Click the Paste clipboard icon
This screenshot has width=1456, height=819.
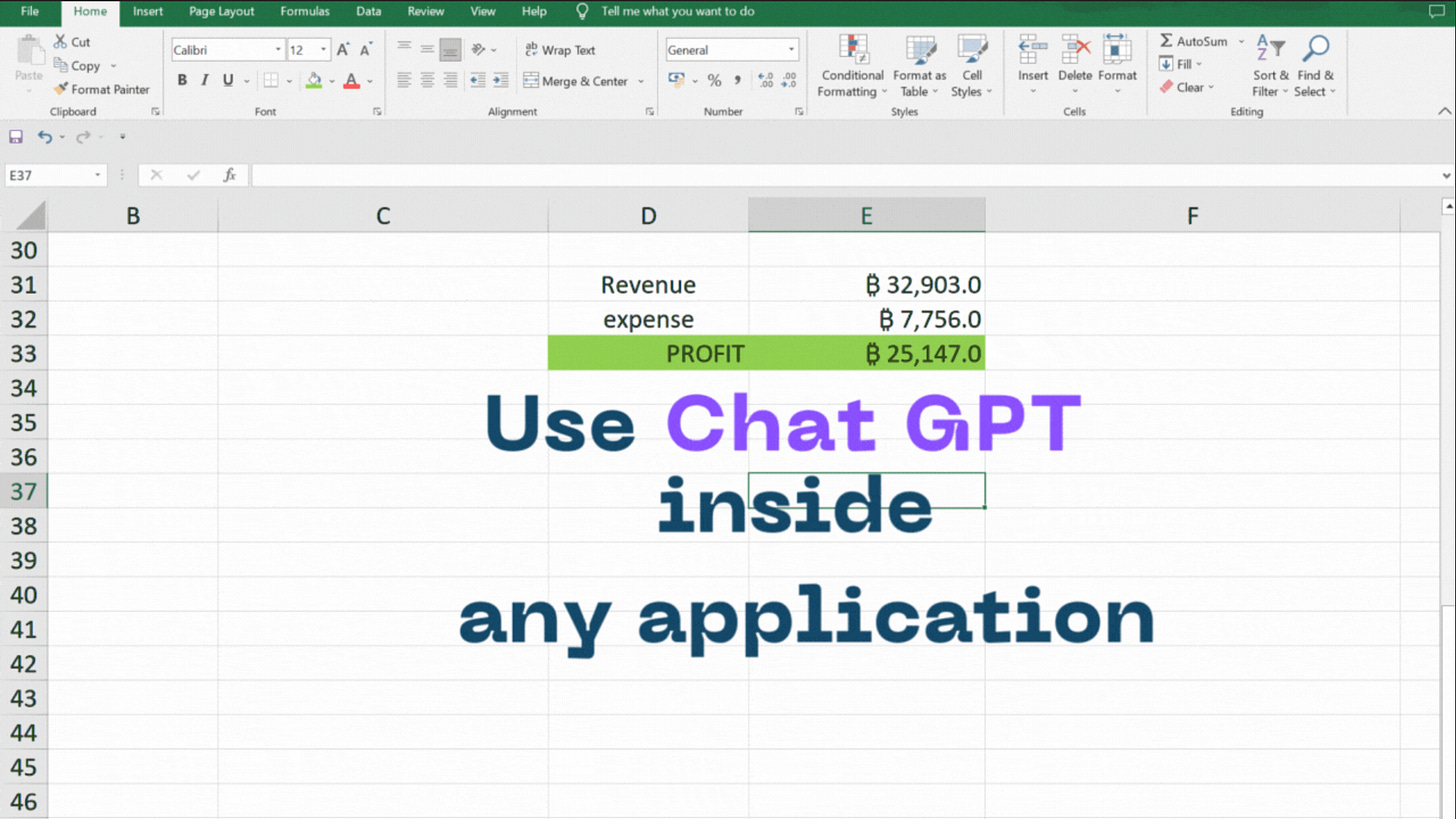tap(29, 50)
